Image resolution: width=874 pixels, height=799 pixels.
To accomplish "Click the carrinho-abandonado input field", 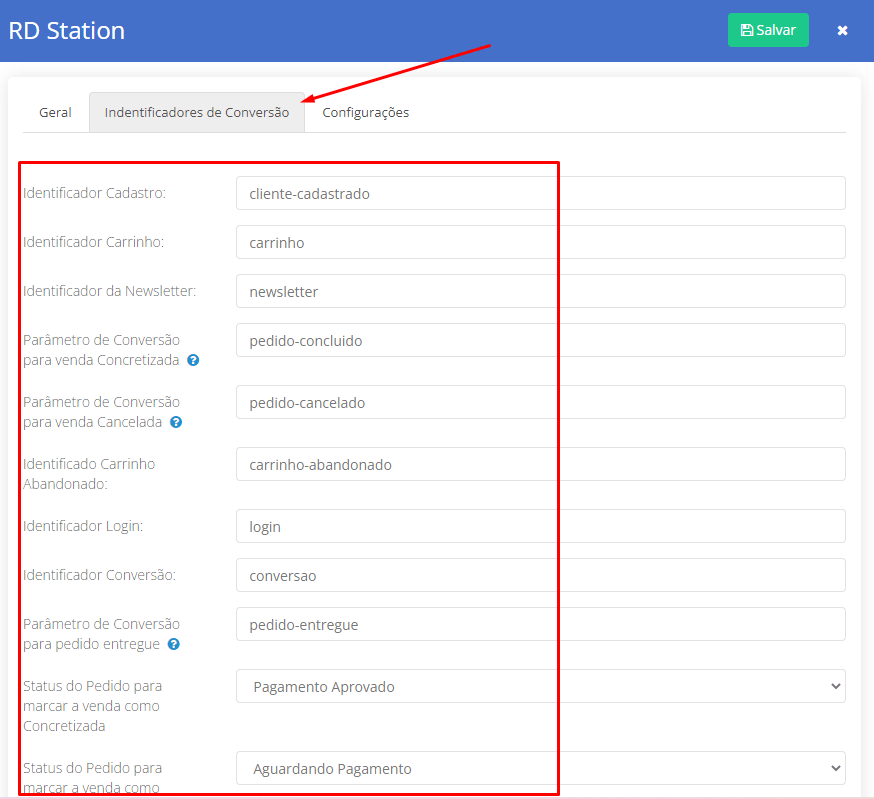I will click(x=541, y=464).
